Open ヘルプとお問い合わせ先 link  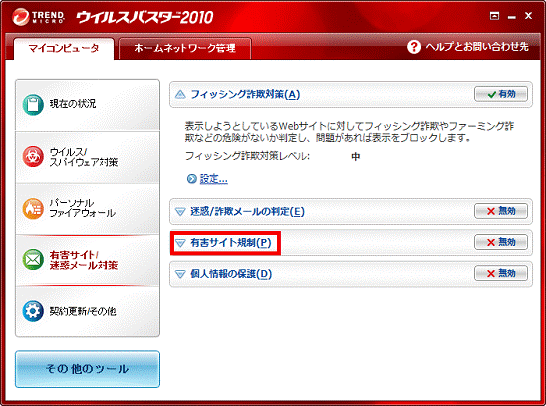[x=477, y=47]
